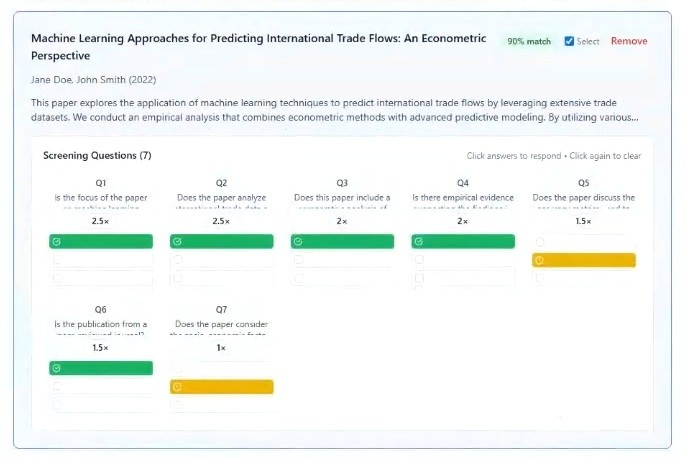Expand the truncated Q1 question text

[x=101, y=199]
